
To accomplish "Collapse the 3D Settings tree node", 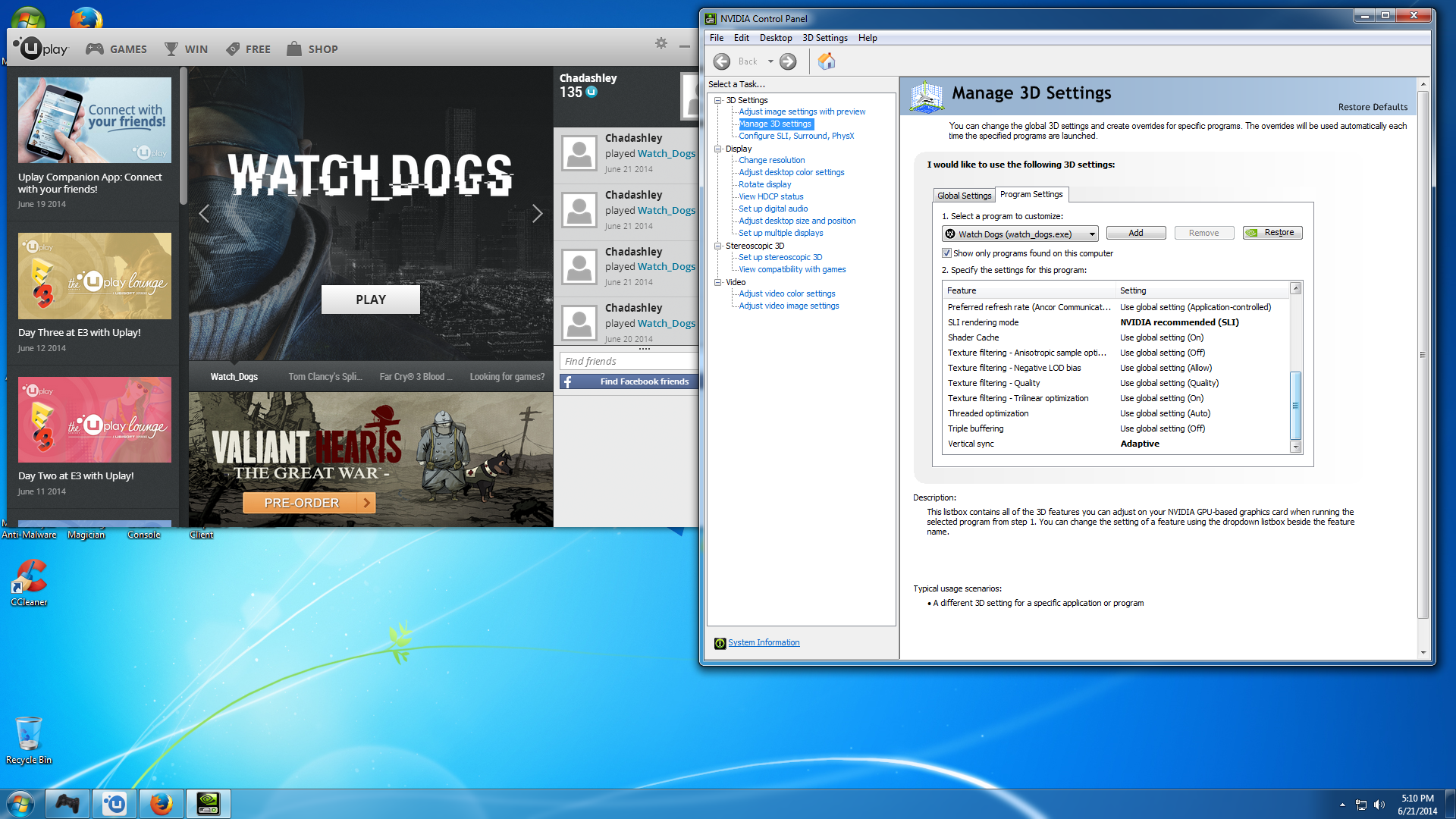I will 718,100.
